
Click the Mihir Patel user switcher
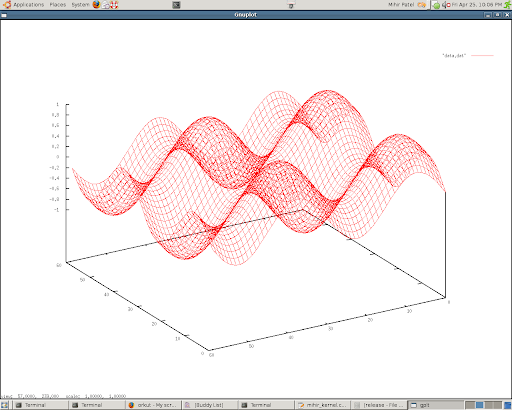coord(407,5)
